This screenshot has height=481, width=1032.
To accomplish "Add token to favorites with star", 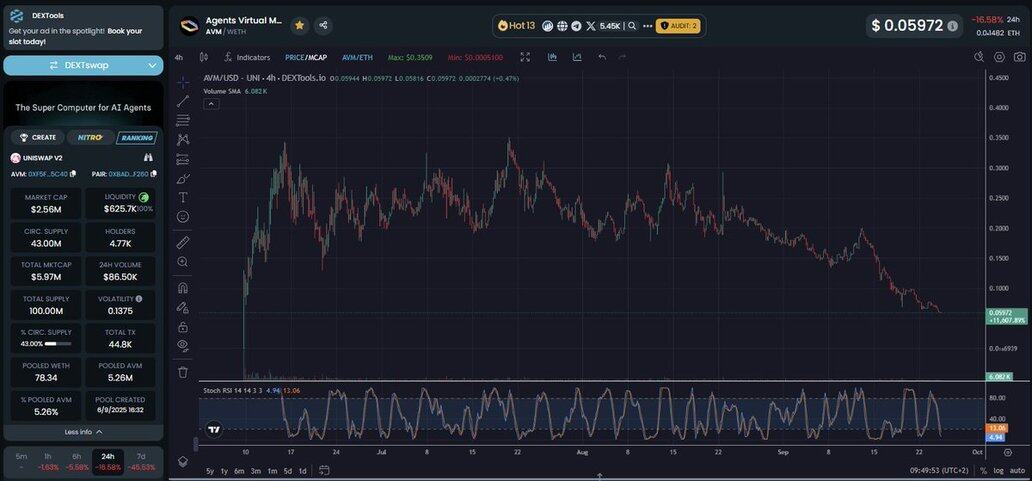I will click(x=299, y=26).
